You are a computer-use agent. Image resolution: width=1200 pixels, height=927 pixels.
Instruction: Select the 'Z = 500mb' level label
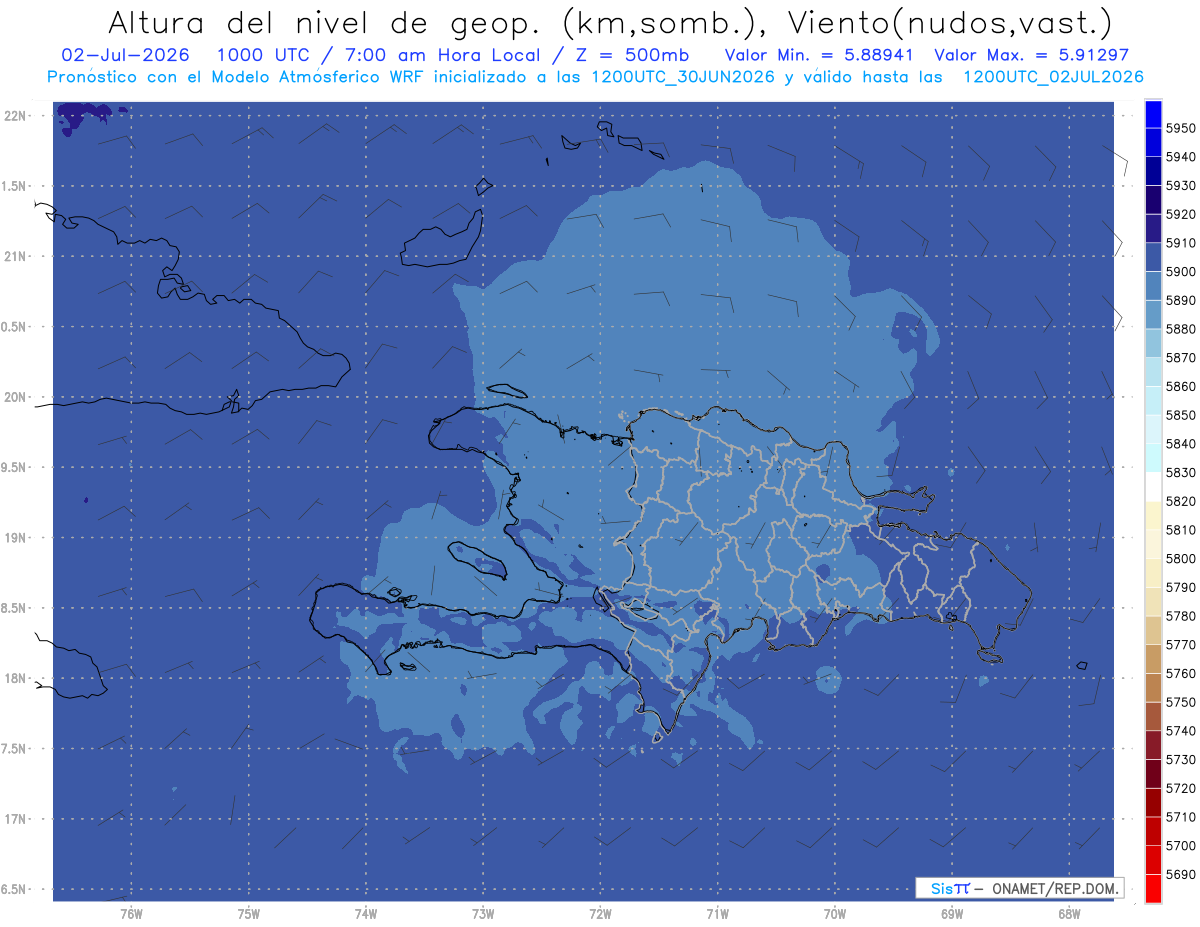[x=632, y=55]
